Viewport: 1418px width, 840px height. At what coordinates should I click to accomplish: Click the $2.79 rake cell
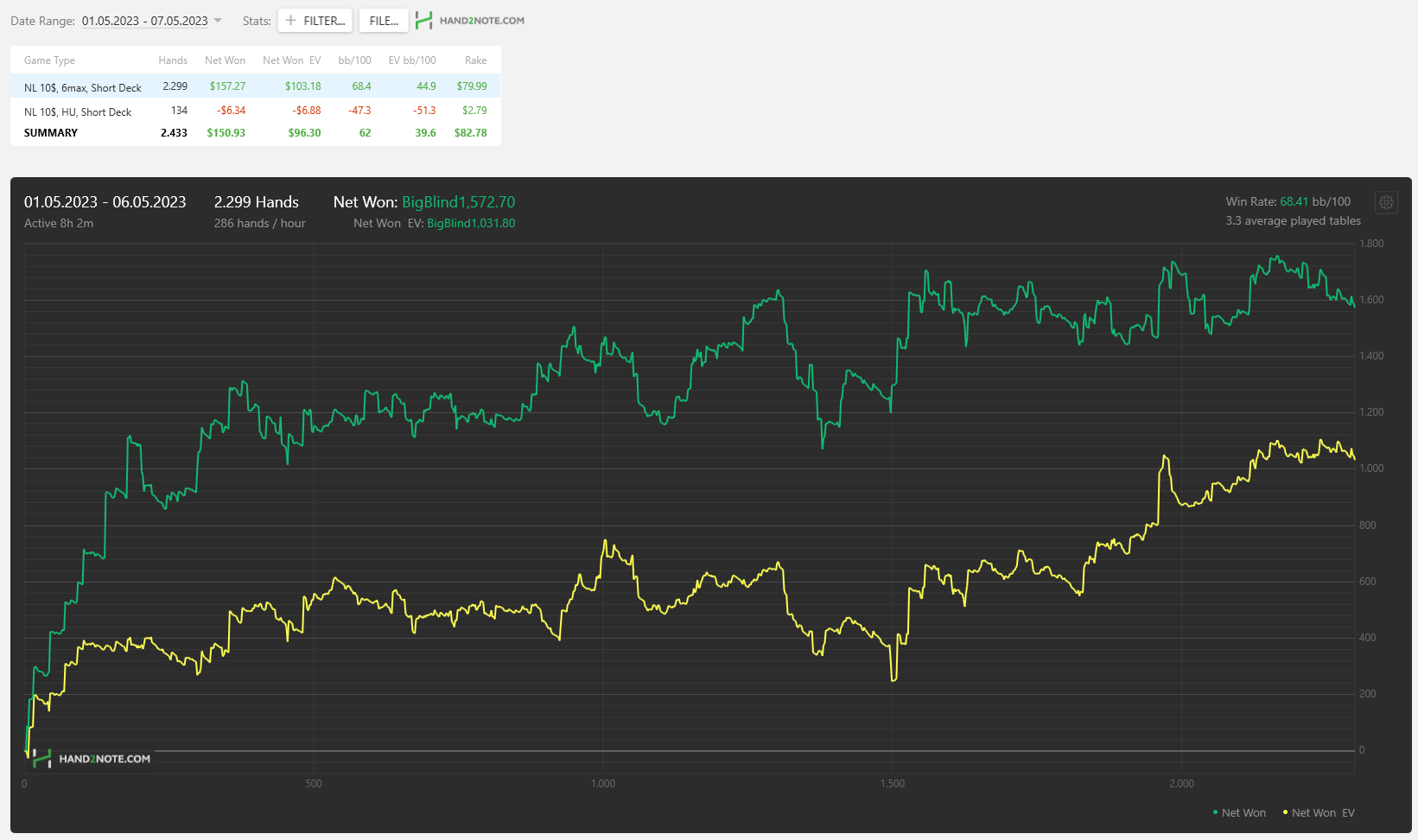tap(474, 111)
